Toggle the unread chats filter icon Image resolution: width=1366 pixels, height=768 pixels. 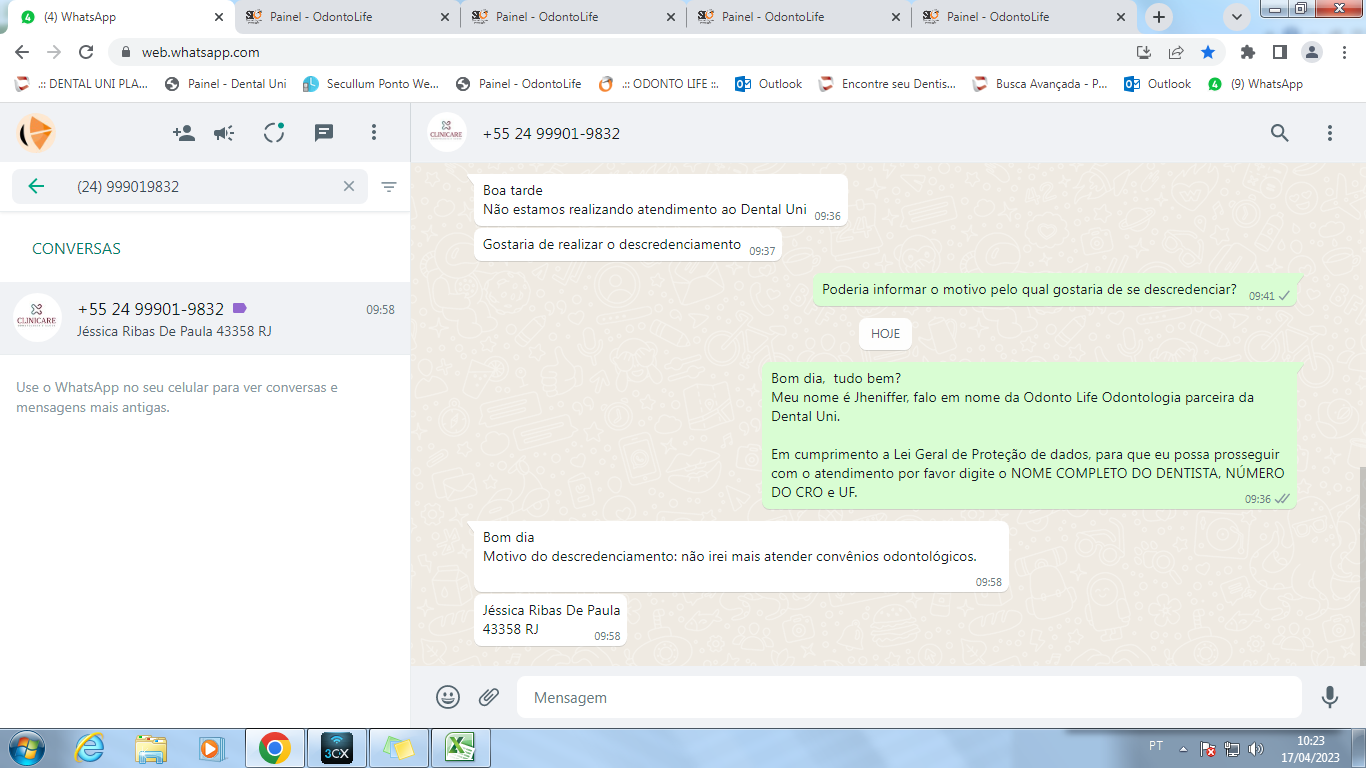point(389,186)
